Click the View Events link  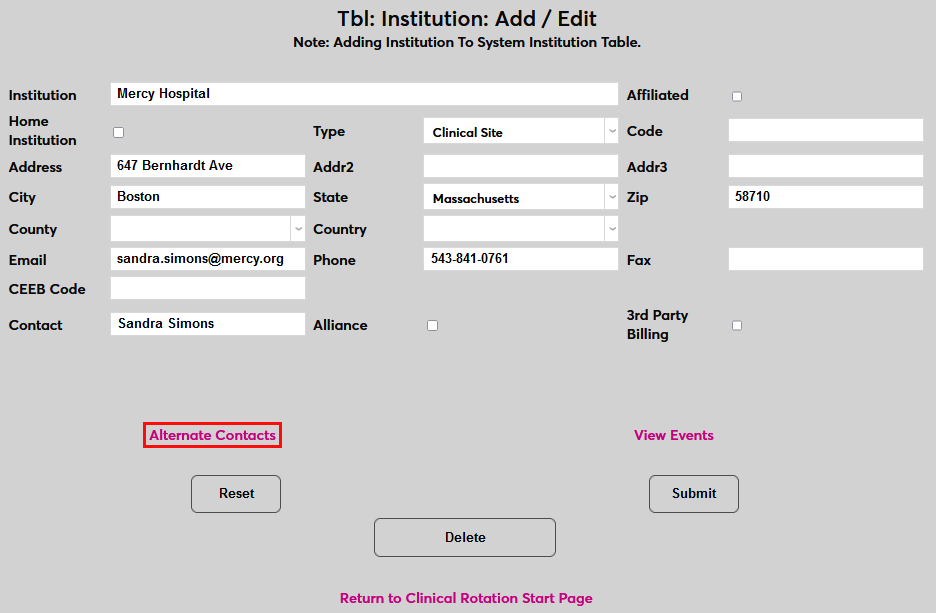673,435
